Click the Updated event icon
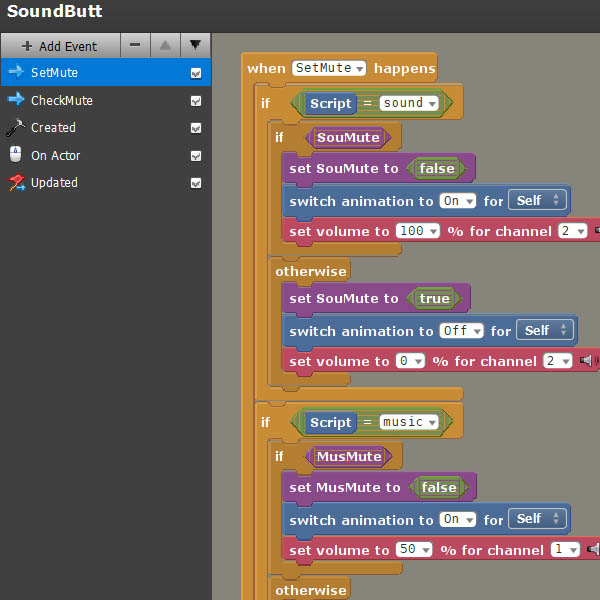The image size is (600, 600). pos(15,183)
